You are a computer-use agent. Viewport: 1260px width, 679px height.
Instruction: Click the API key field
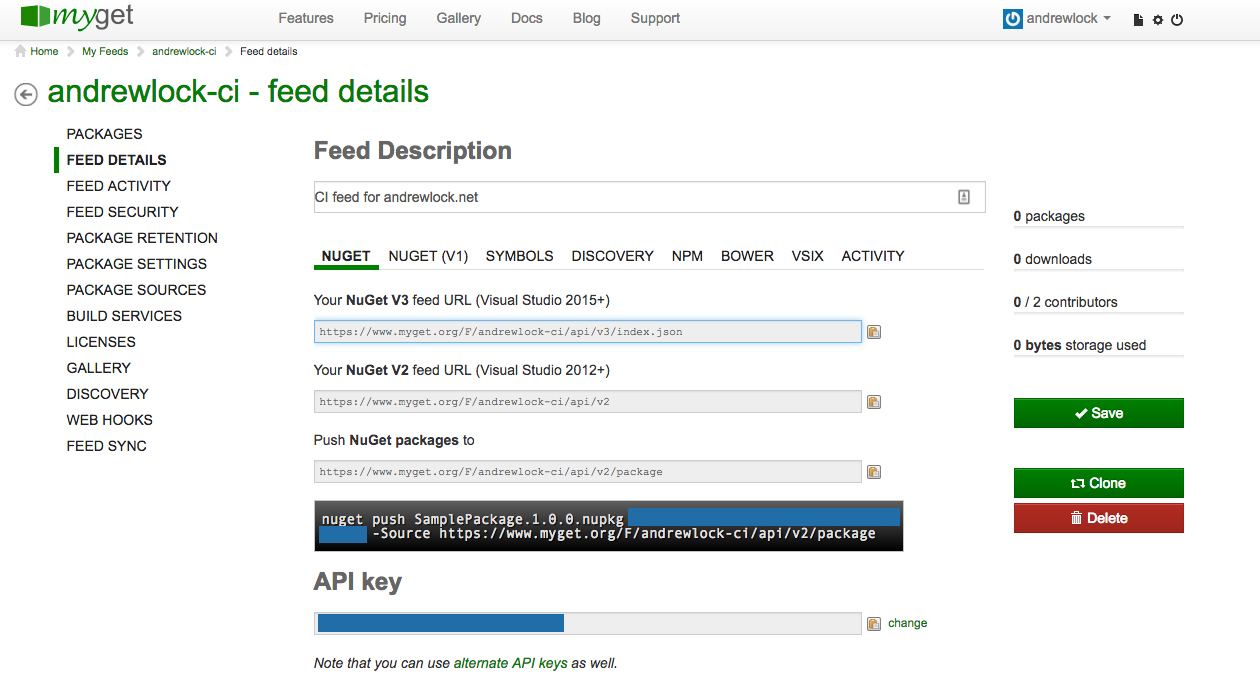click(588, 623)
